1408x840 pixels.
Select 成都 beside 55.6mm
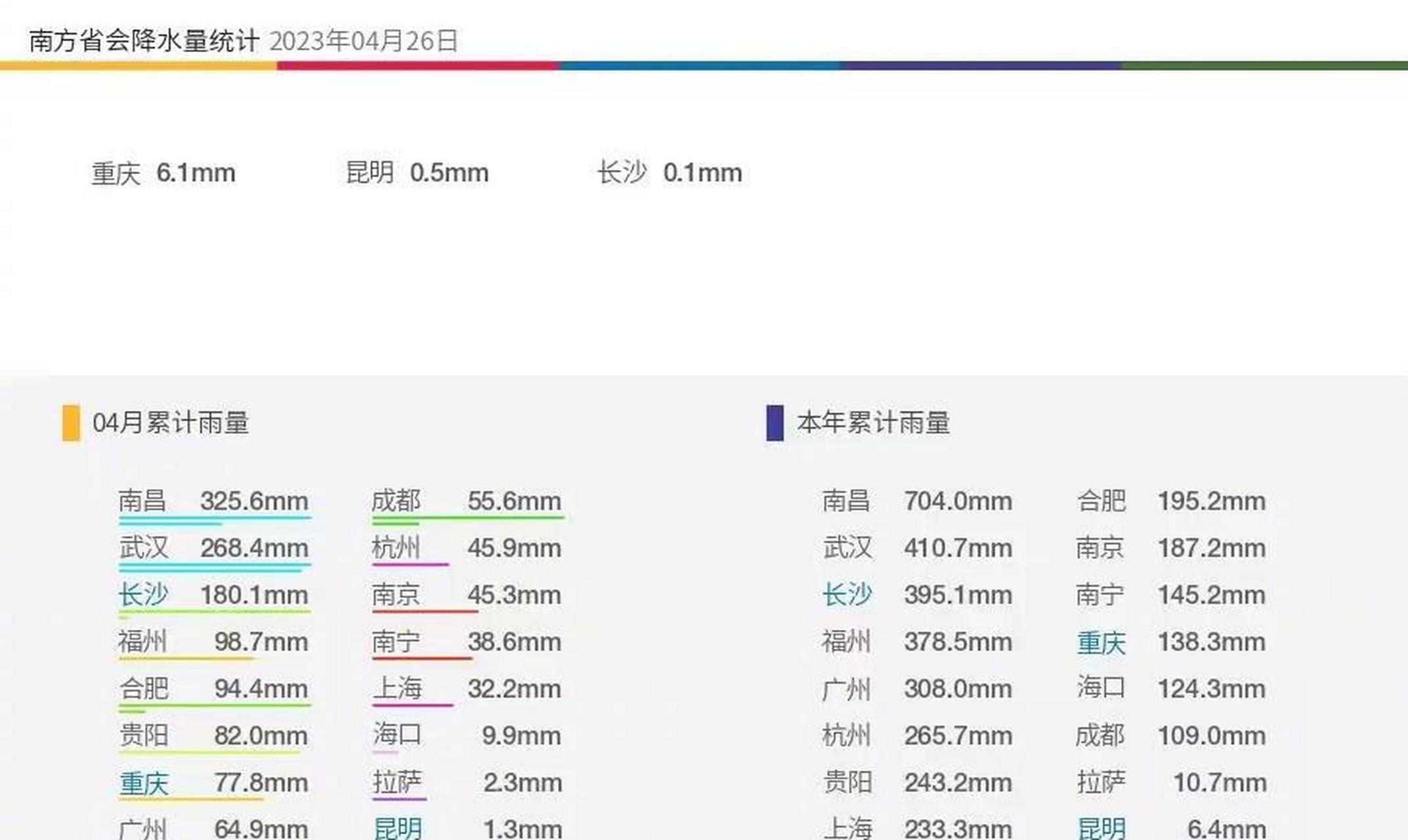396,501
